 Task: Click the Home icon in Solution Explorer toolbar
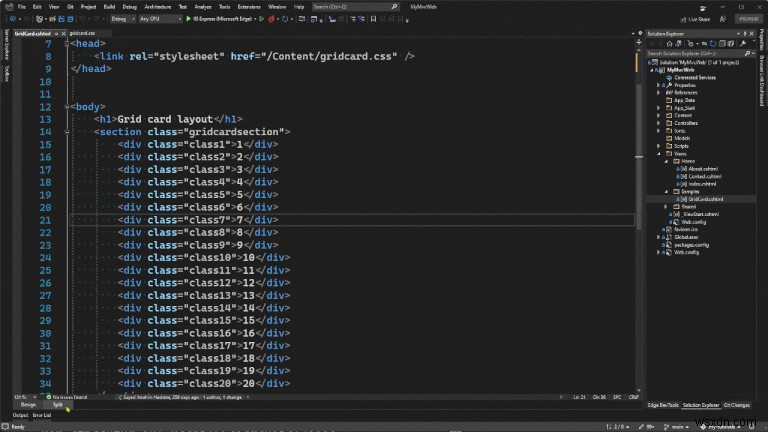click(669, 44)
